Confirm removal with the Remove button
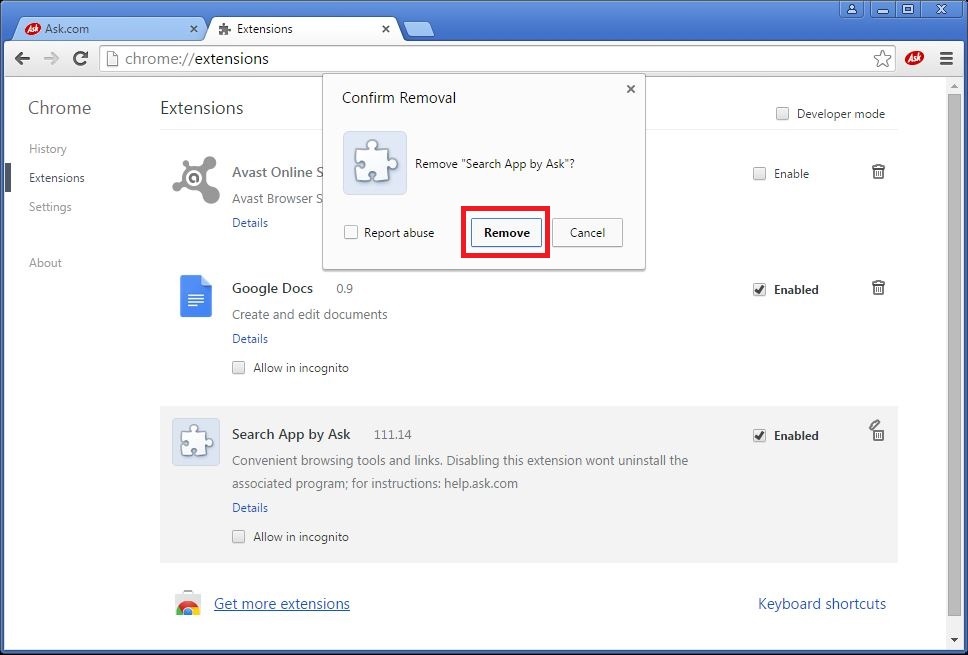This screenshot has height=655, width=968. (506, 233)
